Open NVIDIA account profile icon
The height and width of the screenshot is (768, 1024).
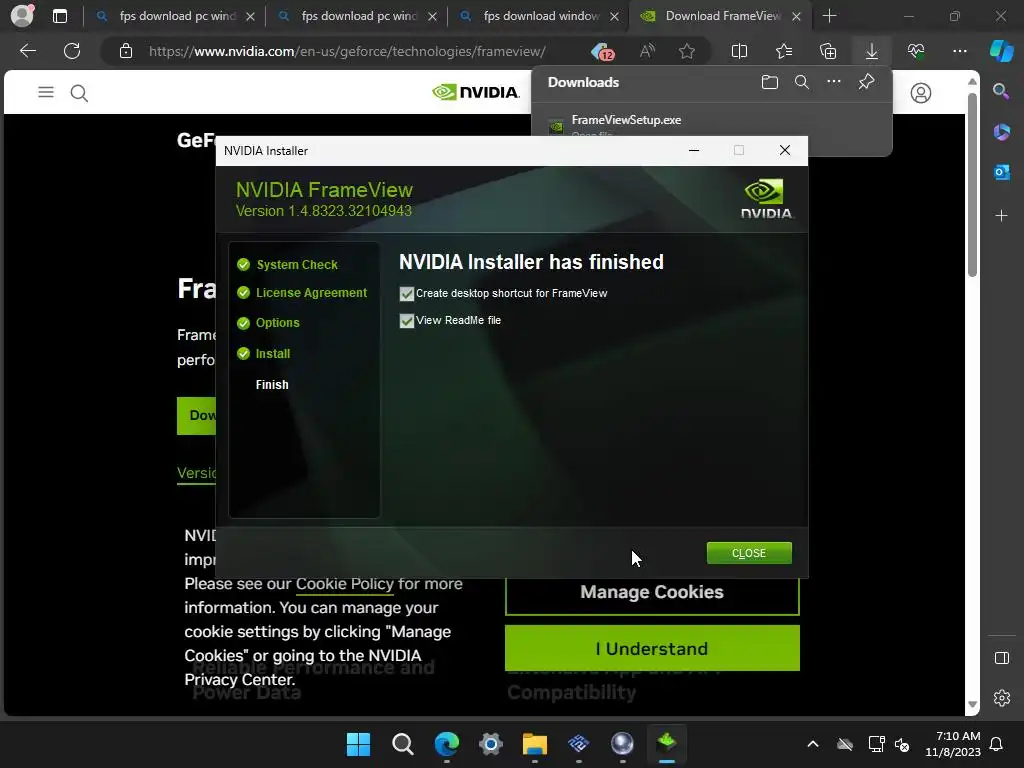[x=921, y=93]
